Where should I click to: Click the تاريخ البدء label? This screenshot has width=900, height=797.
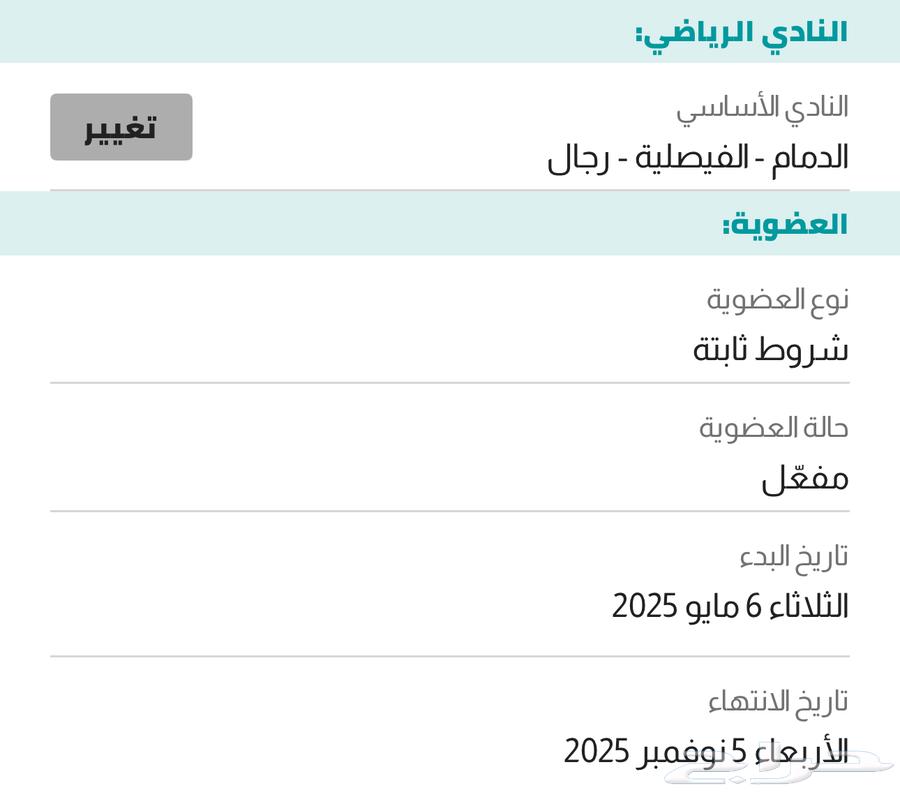[792, 556]
